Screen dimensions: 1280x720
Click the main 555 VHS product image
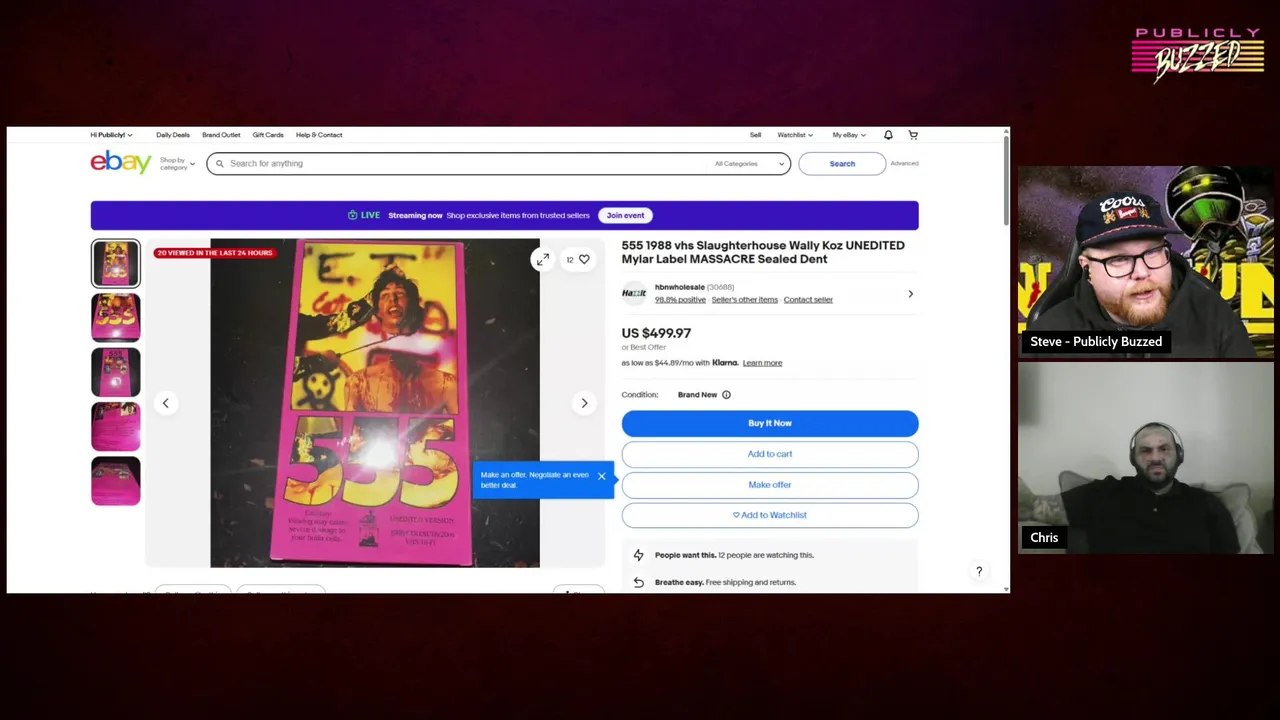tap(375, 403)
